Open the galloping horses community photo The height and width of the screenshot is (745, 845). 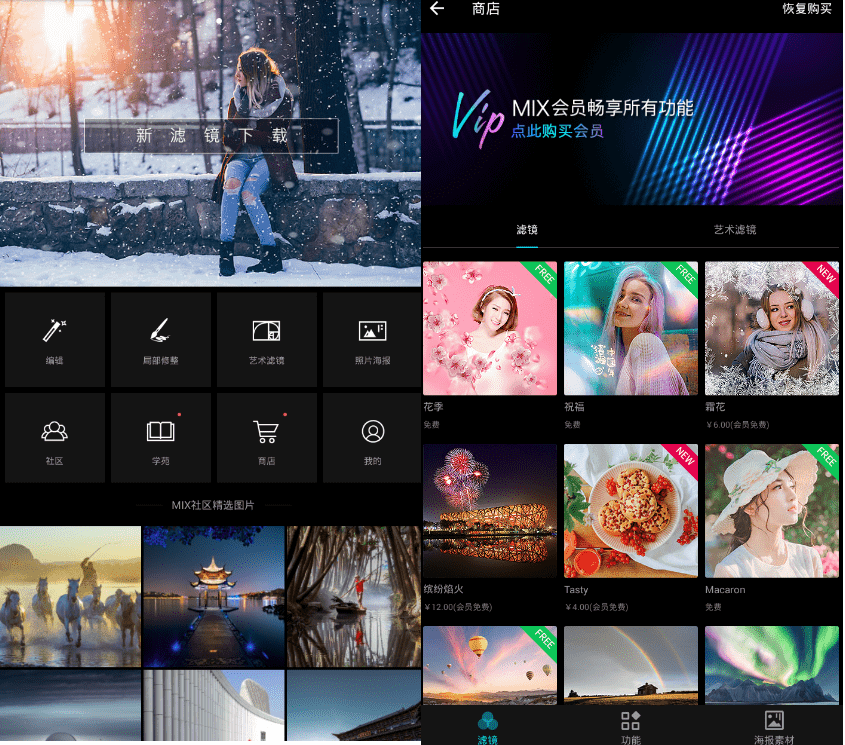70,596
